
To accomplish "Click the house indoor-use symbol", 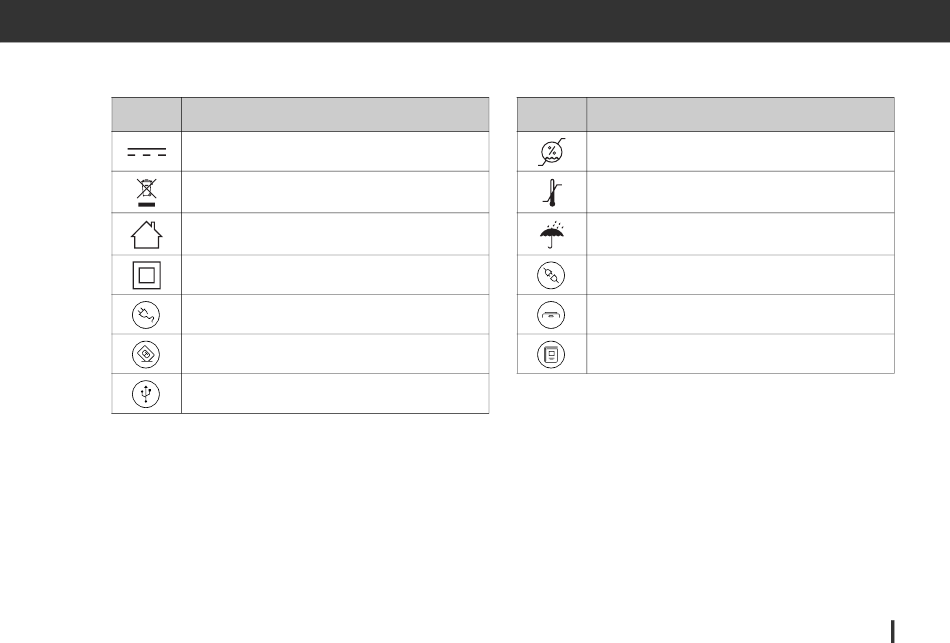I will click(x=146, y=235).
